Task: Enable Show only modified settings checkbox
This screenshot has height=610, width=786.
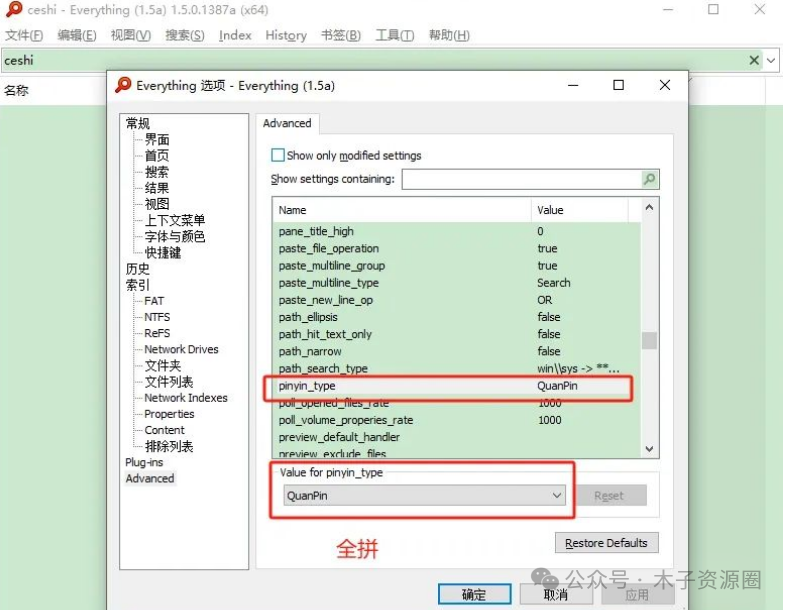Action: point(277,155)
